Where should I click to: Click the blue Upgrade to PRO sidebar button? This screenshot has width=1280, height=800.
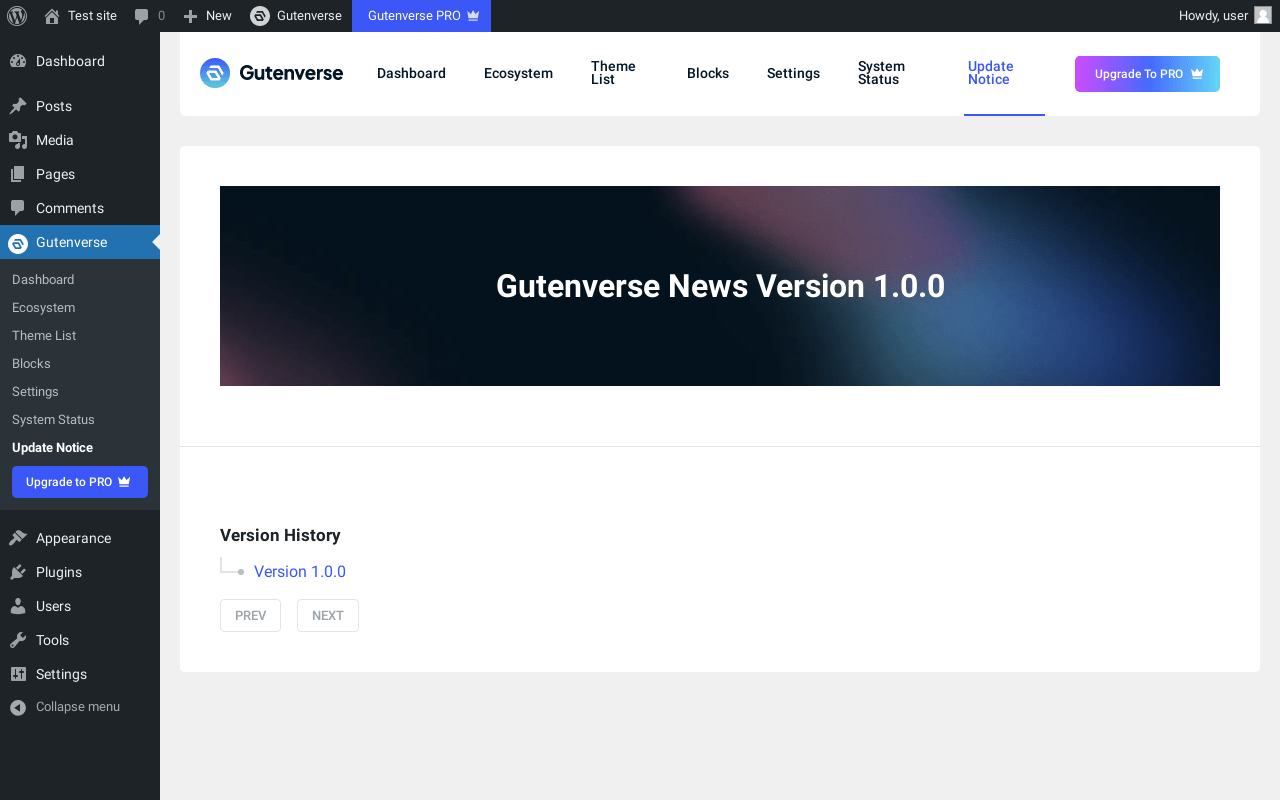[80, 482]
